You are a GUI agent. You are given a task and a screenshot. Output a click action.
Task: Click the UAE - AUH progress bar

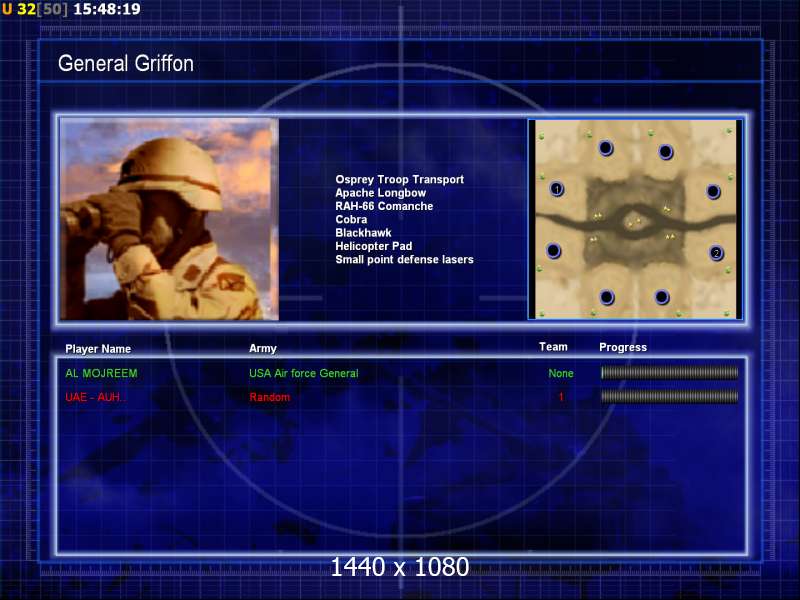(669, 397)
